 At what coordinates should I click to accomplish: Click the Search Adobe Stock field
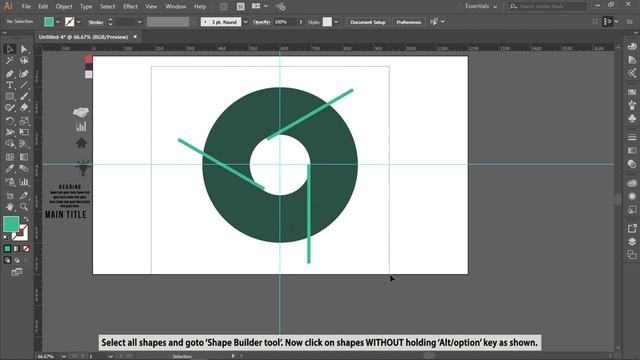pyautogui.click(x=548, y=6)
